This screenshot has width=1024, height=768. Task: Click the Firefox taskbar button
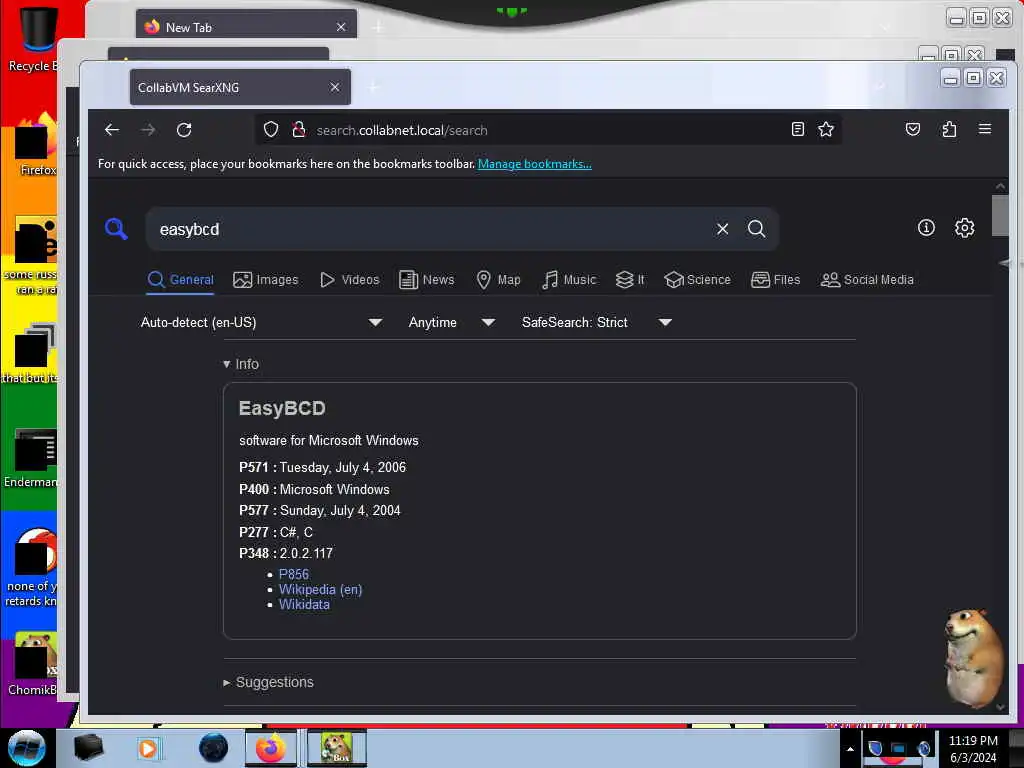(271, 748)
